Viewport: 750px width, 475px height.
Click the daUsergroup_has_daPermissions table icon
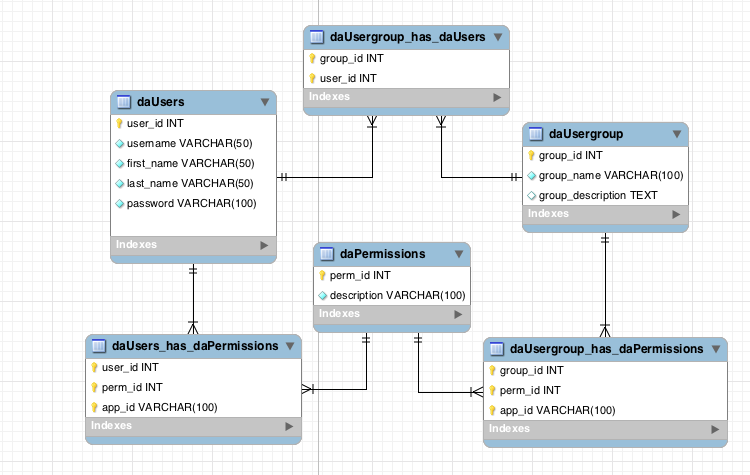point(496,349)
